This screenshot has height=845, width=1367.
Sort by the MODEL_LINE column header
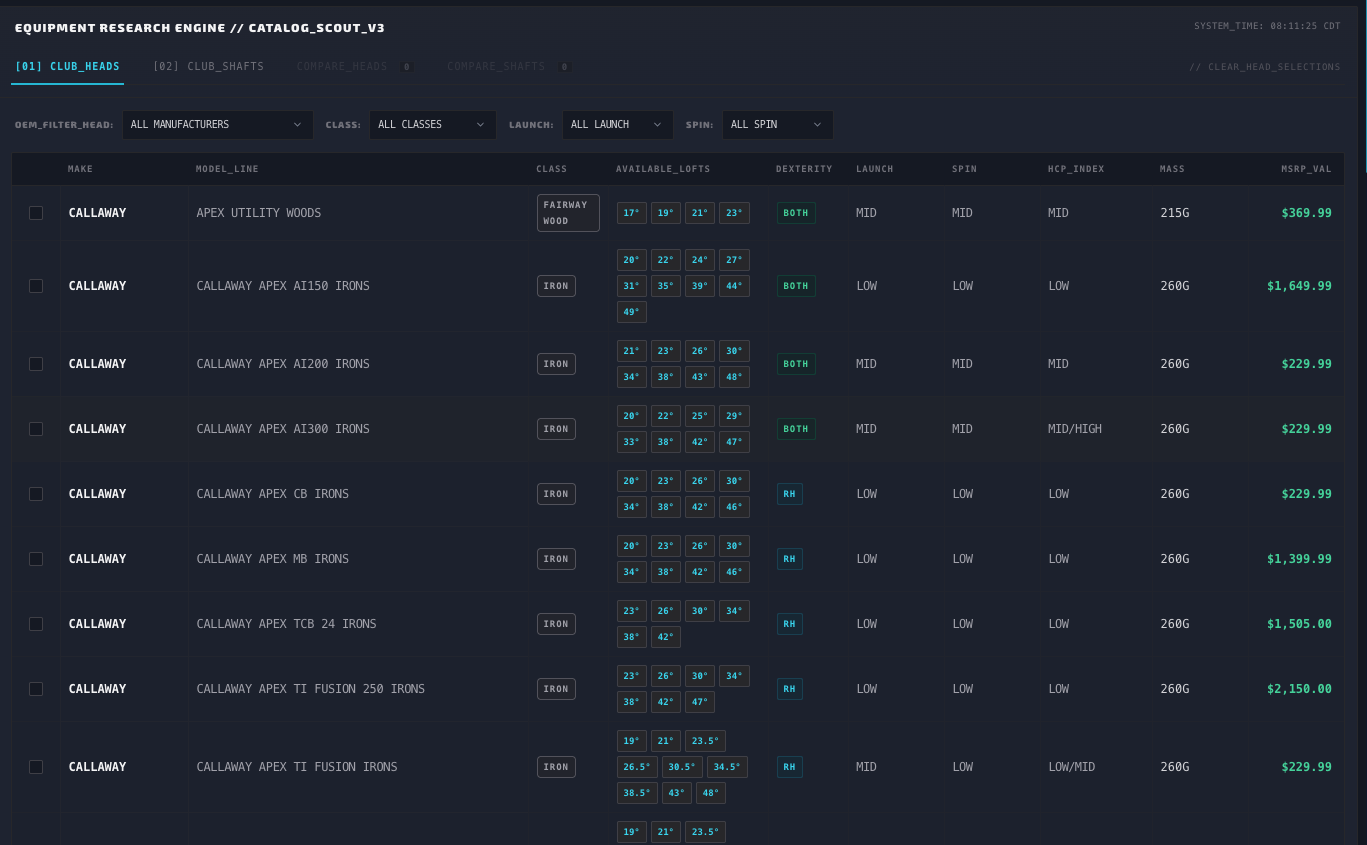click(227, 169)
